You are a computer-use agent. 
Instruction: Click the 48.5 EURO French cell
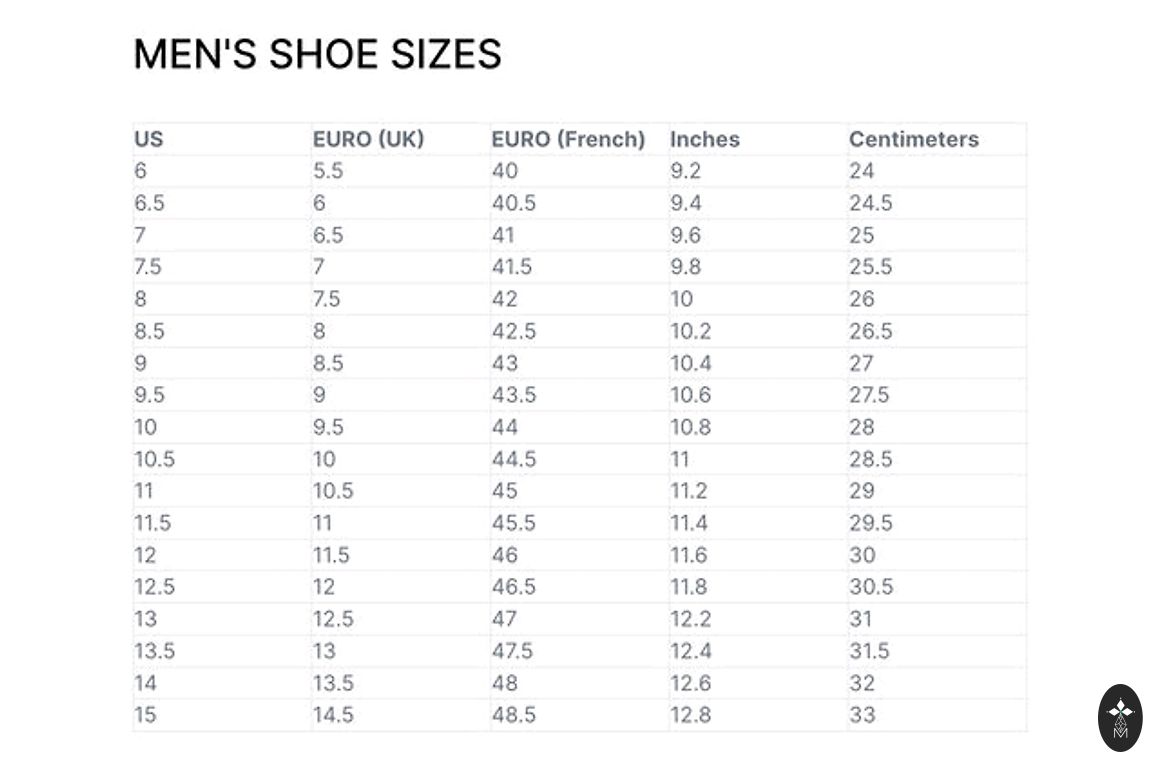click(514, 715)
